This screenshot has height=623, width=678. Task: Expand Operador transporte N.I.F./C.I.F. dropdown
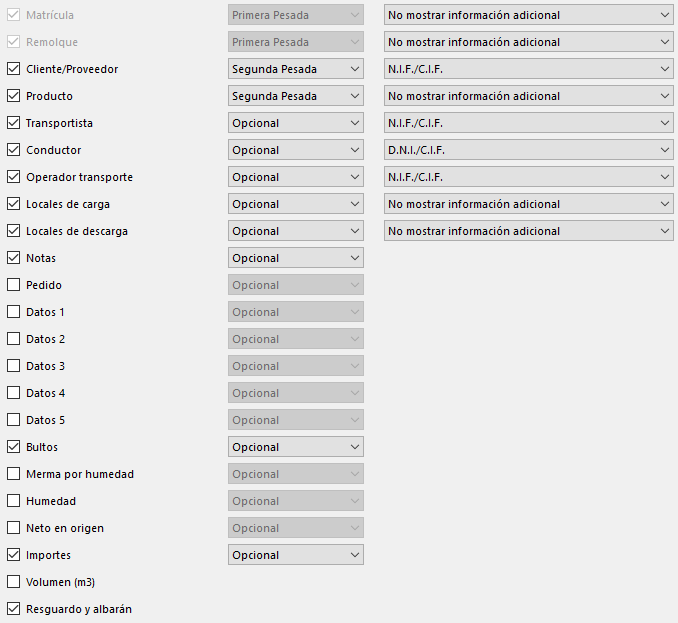[x=528, y=177]
